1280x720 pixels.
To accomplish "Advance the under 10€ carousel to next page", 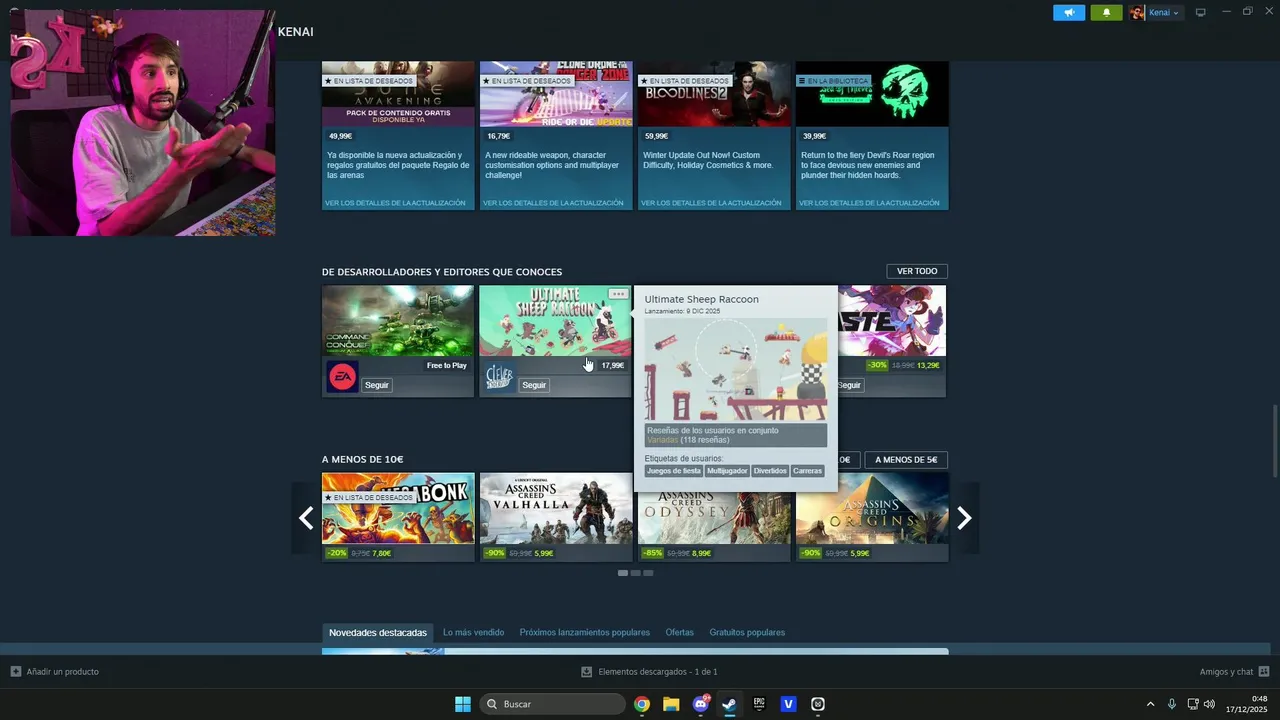I will (964, 518).
